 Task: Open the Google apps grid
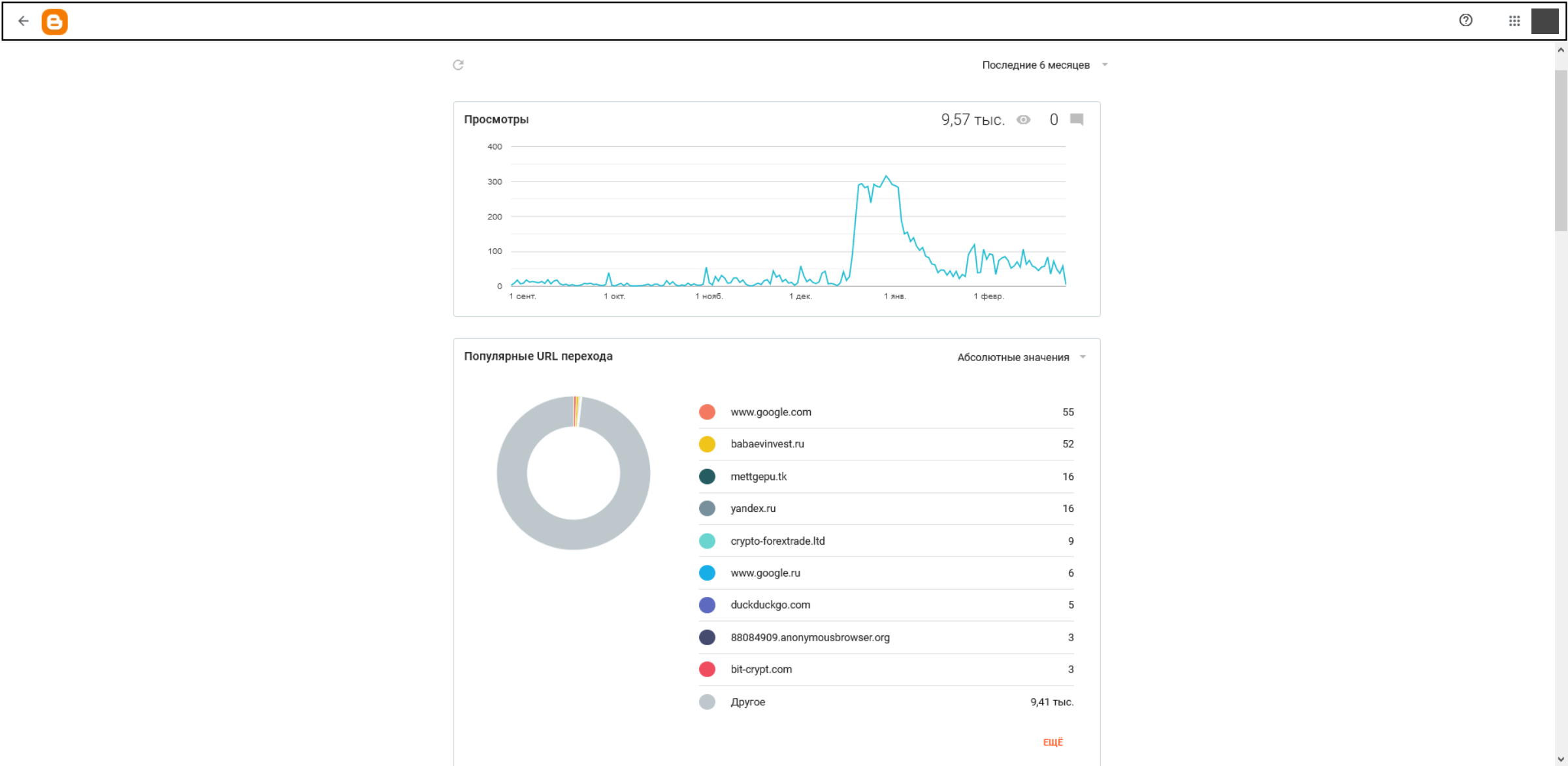[1514, 21]
